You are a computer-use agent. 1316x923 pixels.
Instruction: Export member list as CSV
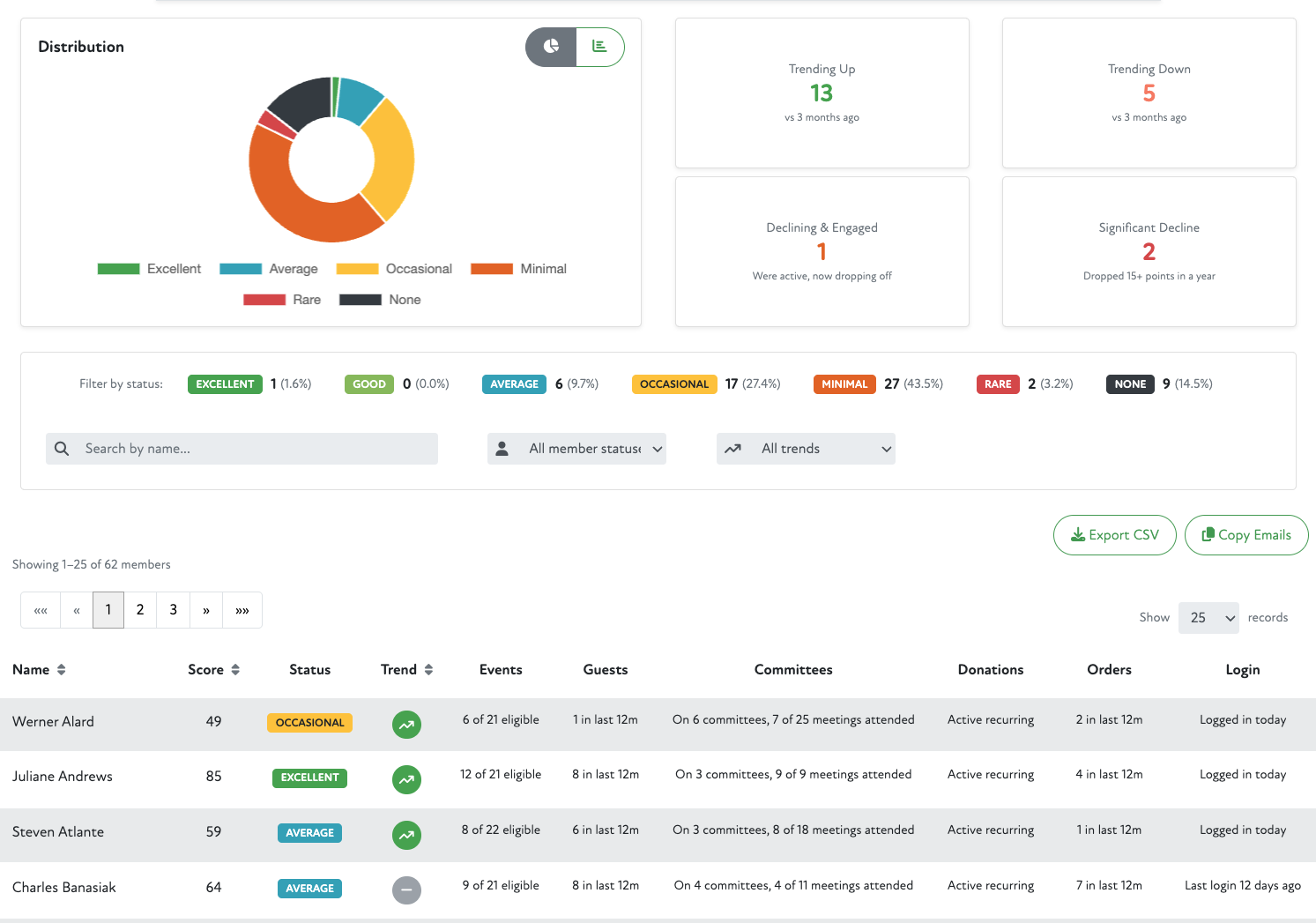pos(1114,535)
